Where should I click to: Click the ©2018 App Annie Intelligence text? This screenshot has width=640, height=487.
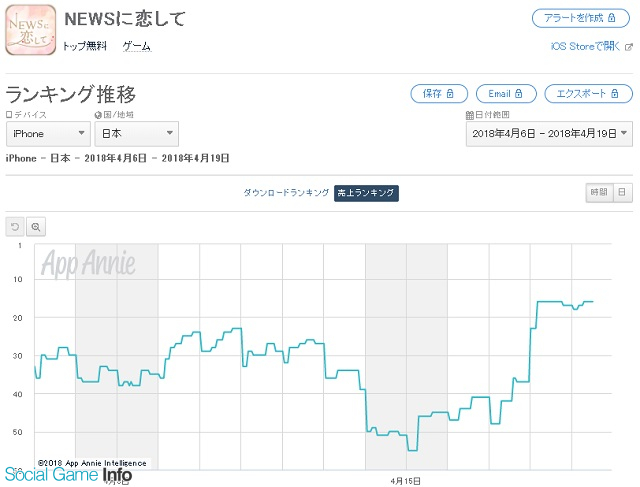pos(92,463)
